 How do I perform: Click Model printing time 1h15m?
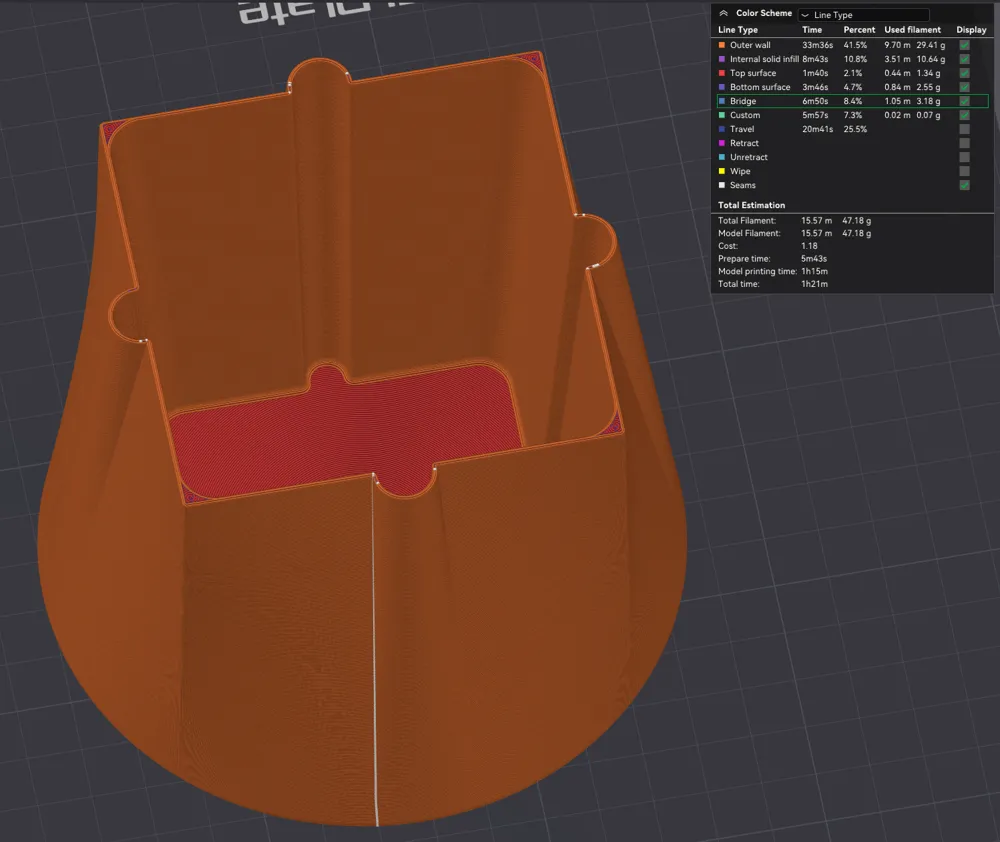[814, 271]
